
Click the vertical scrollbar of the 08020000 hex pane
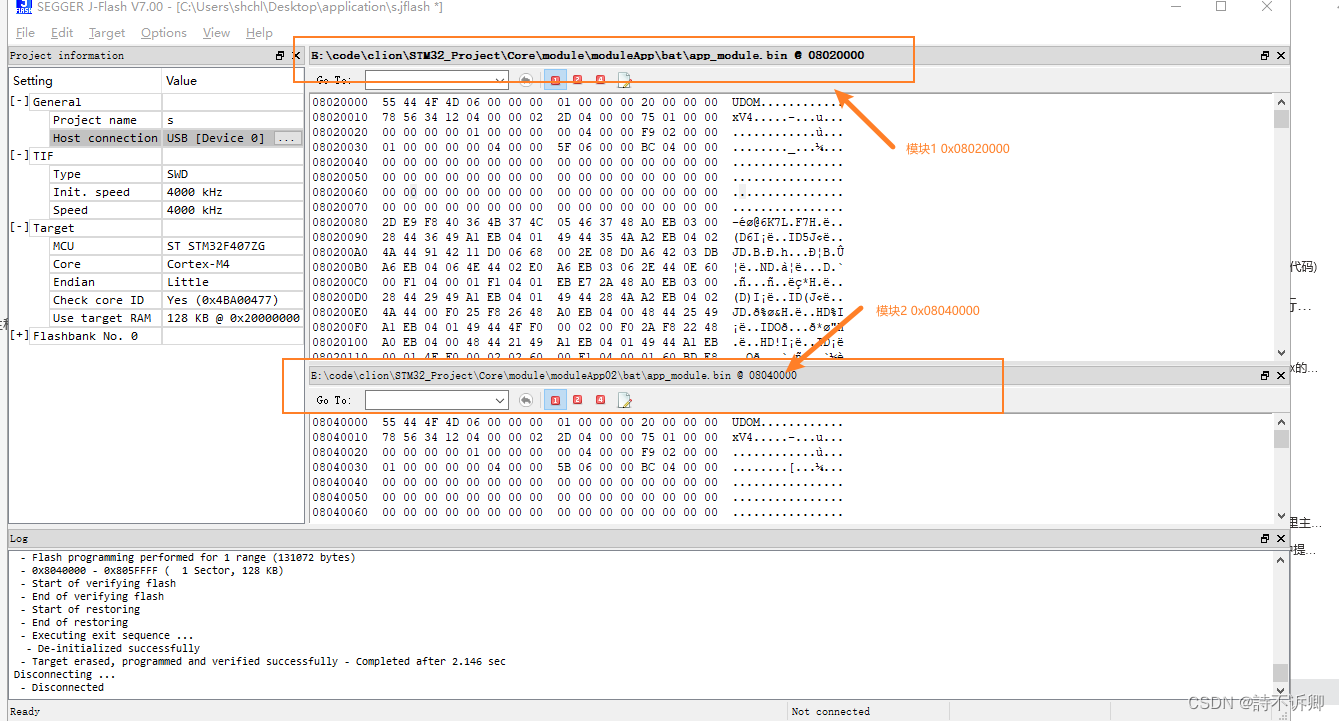point(1281,225)
